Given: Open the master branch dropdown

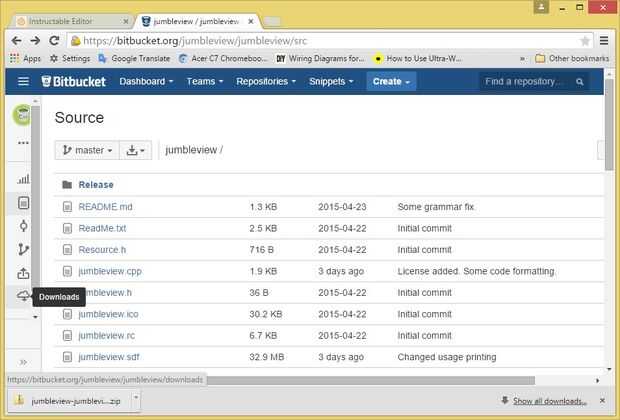Looking at the screenshot, I should click(x=87, y=150).
